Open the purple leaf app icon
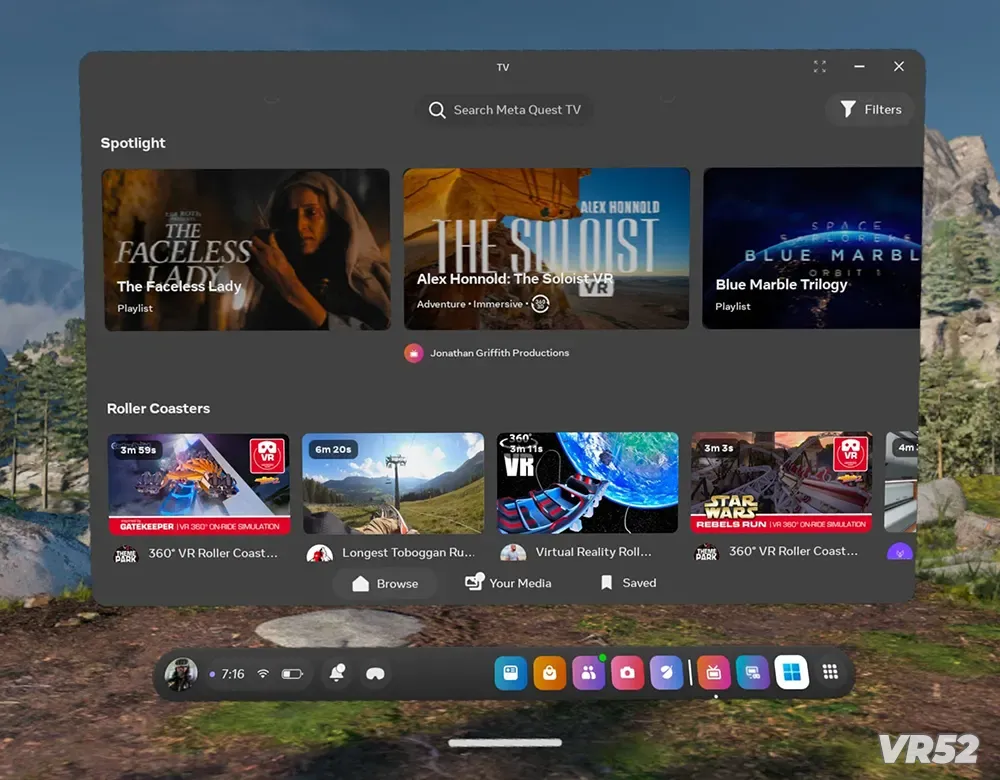This screenshot has width=1000, height=780. coord(666,673)
